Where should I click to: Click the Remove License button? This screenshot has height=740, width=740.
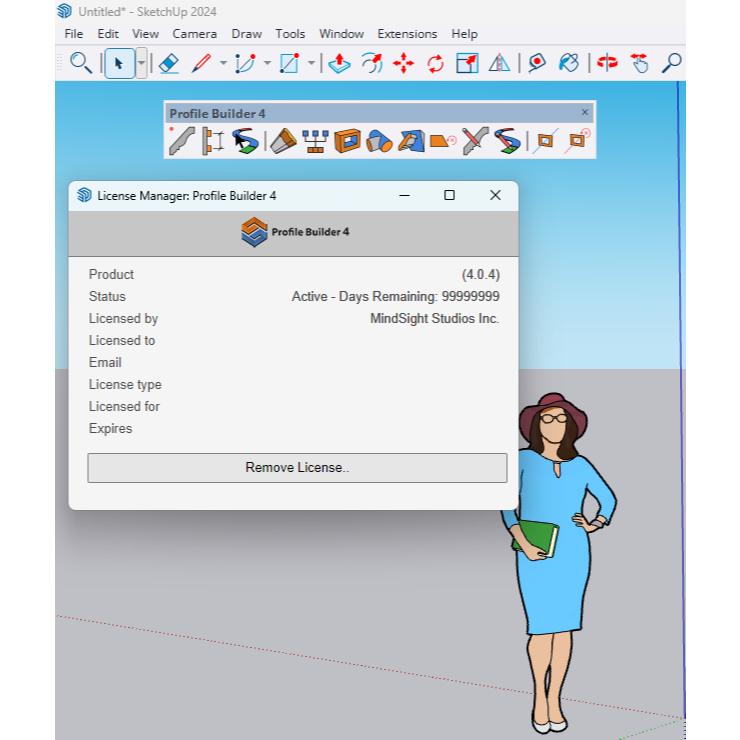tap(297, 468)
